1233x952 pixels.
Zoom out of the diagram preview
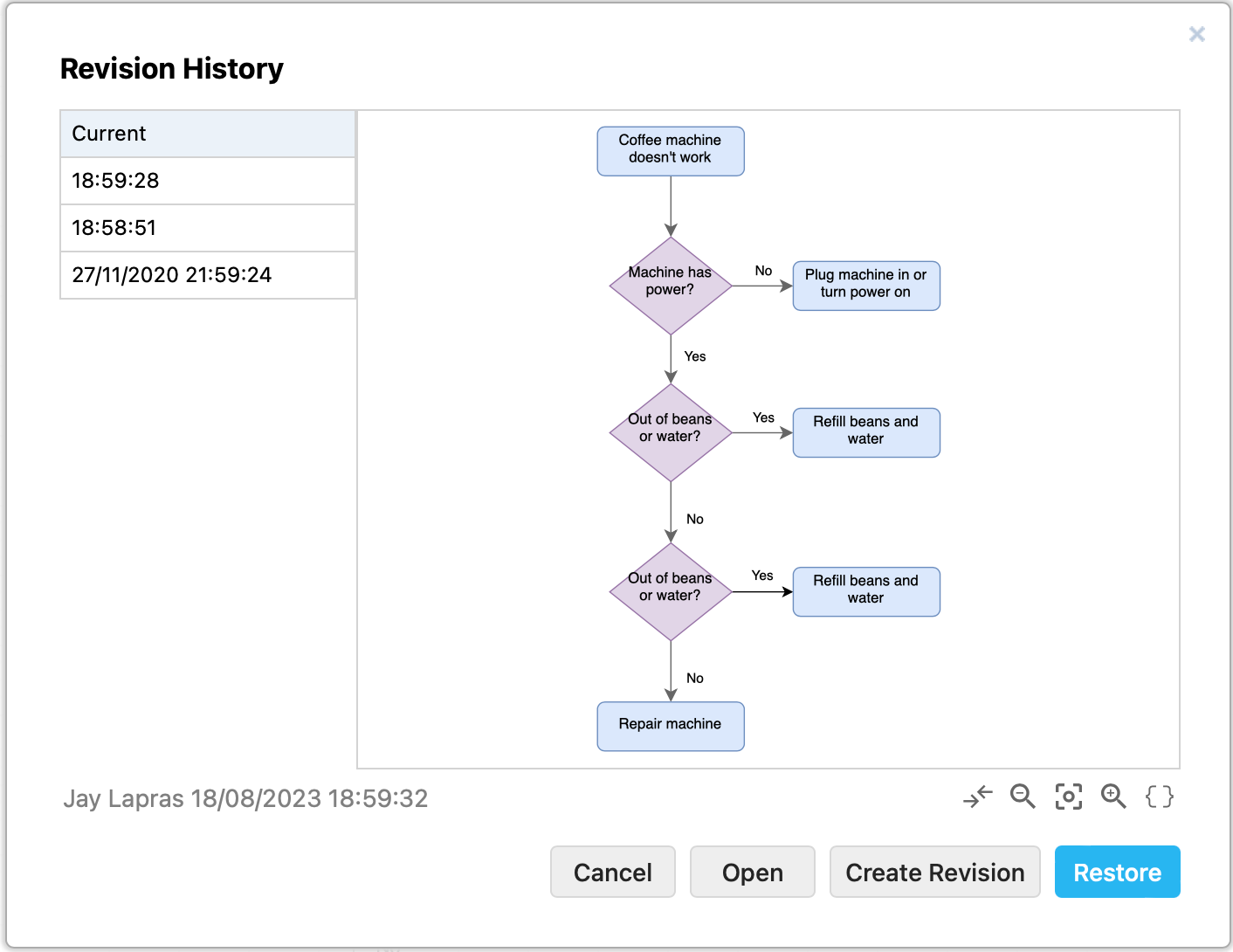tap(1023, 797)
